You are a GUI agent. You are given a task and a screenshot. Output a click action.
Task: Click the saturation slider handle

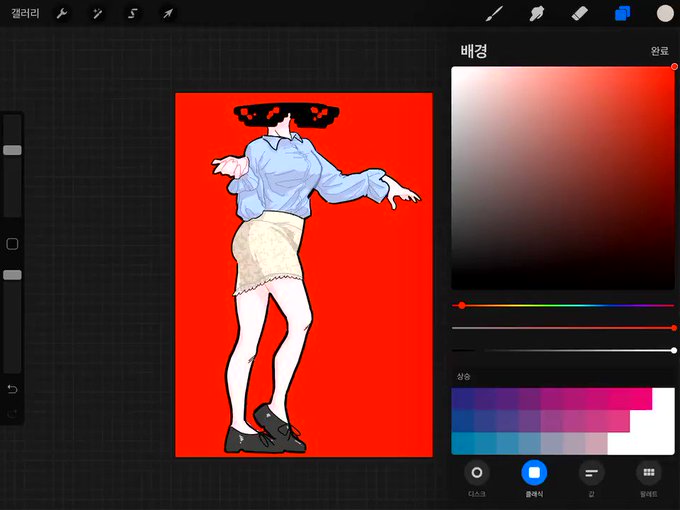(674, 328)
